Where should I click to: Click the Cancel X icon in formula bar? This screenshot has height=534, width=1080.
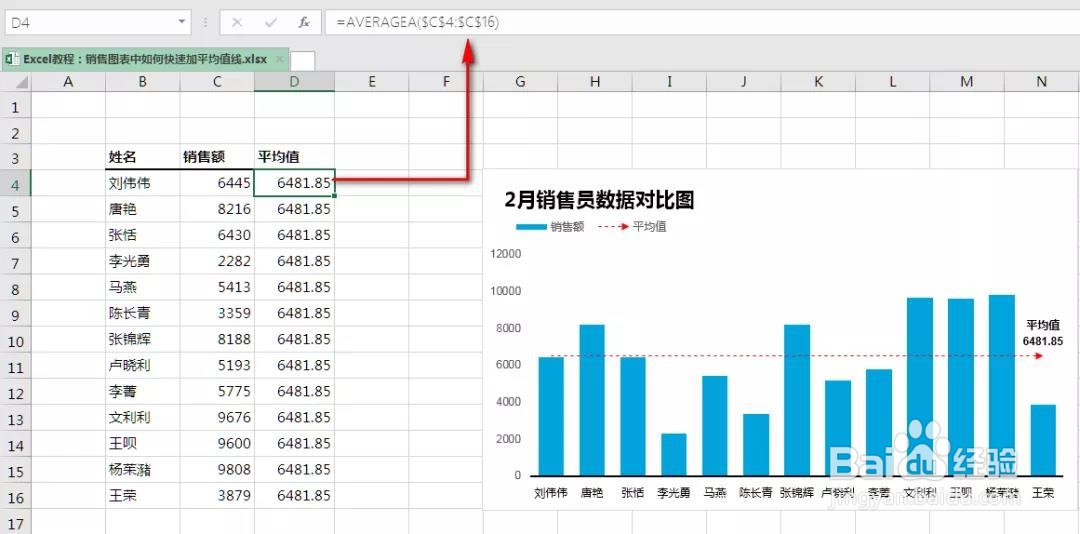[x=237, y=23]
